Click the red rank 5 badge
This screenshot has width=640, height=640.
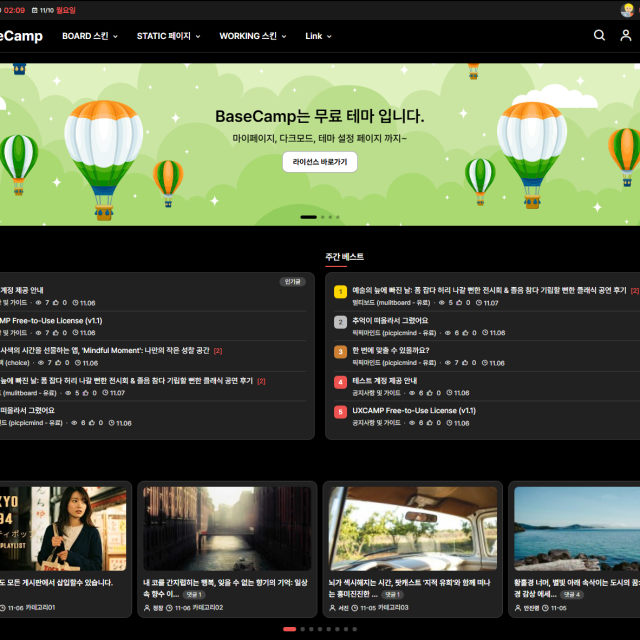[x=340, y=412]
